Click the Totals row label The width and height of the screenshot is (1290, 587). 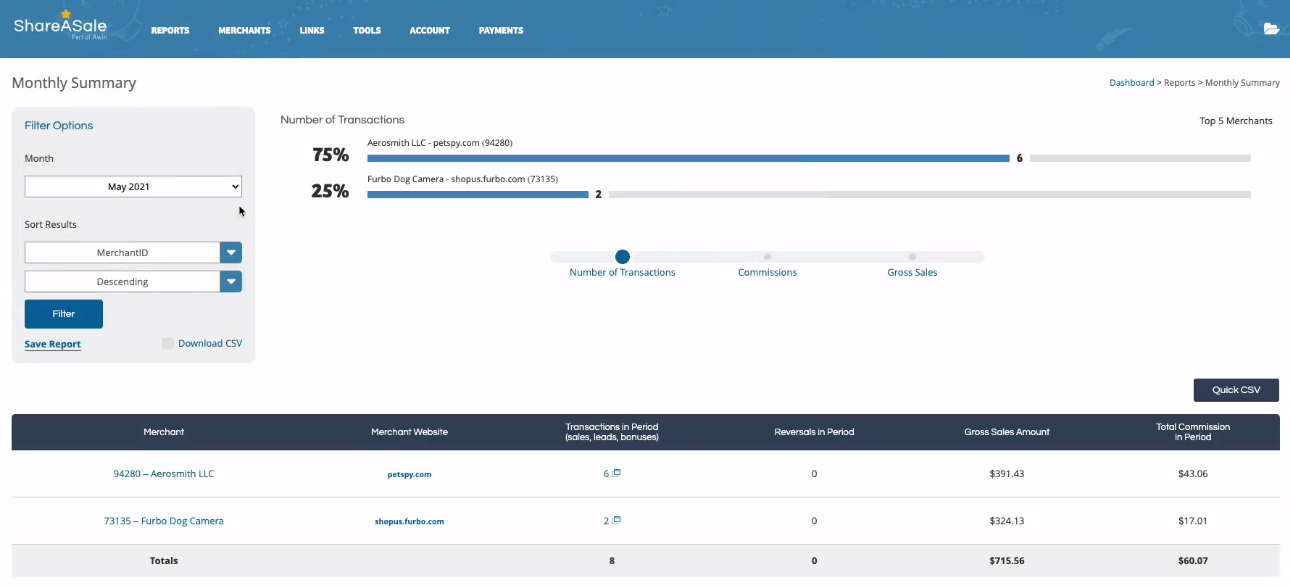164,561
